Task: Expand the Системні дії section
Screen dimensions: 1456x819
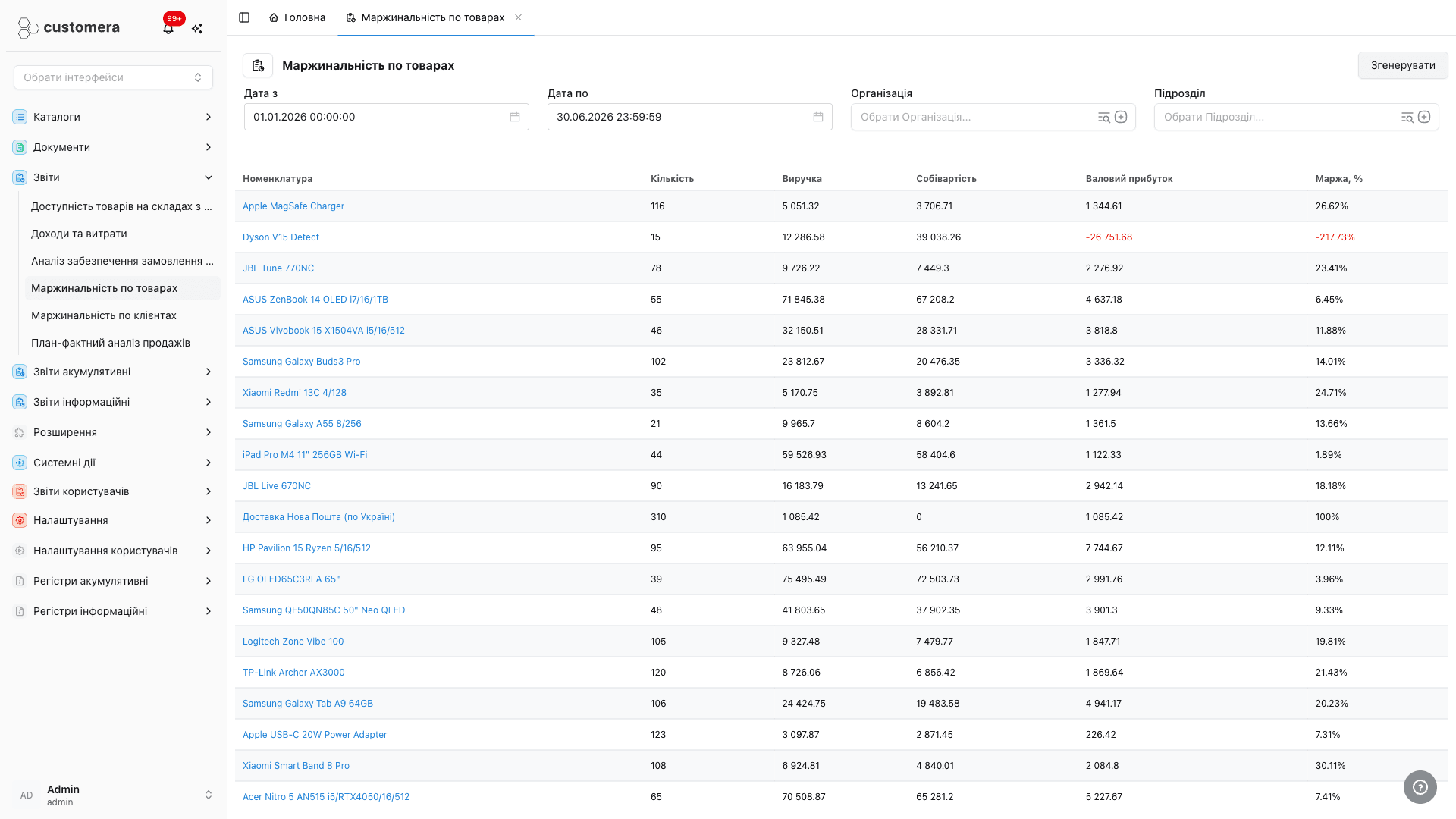Action: tap(209, 463)
